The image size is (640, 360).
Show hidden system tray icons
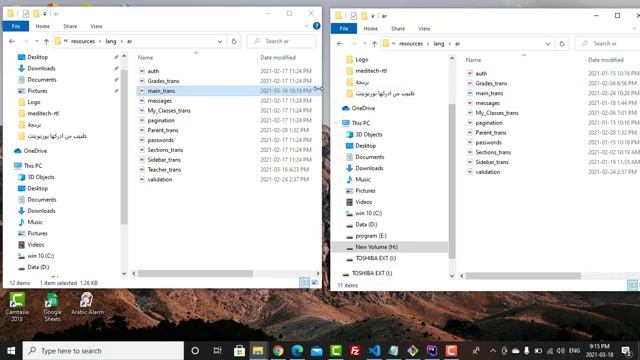tap(493, 351)
